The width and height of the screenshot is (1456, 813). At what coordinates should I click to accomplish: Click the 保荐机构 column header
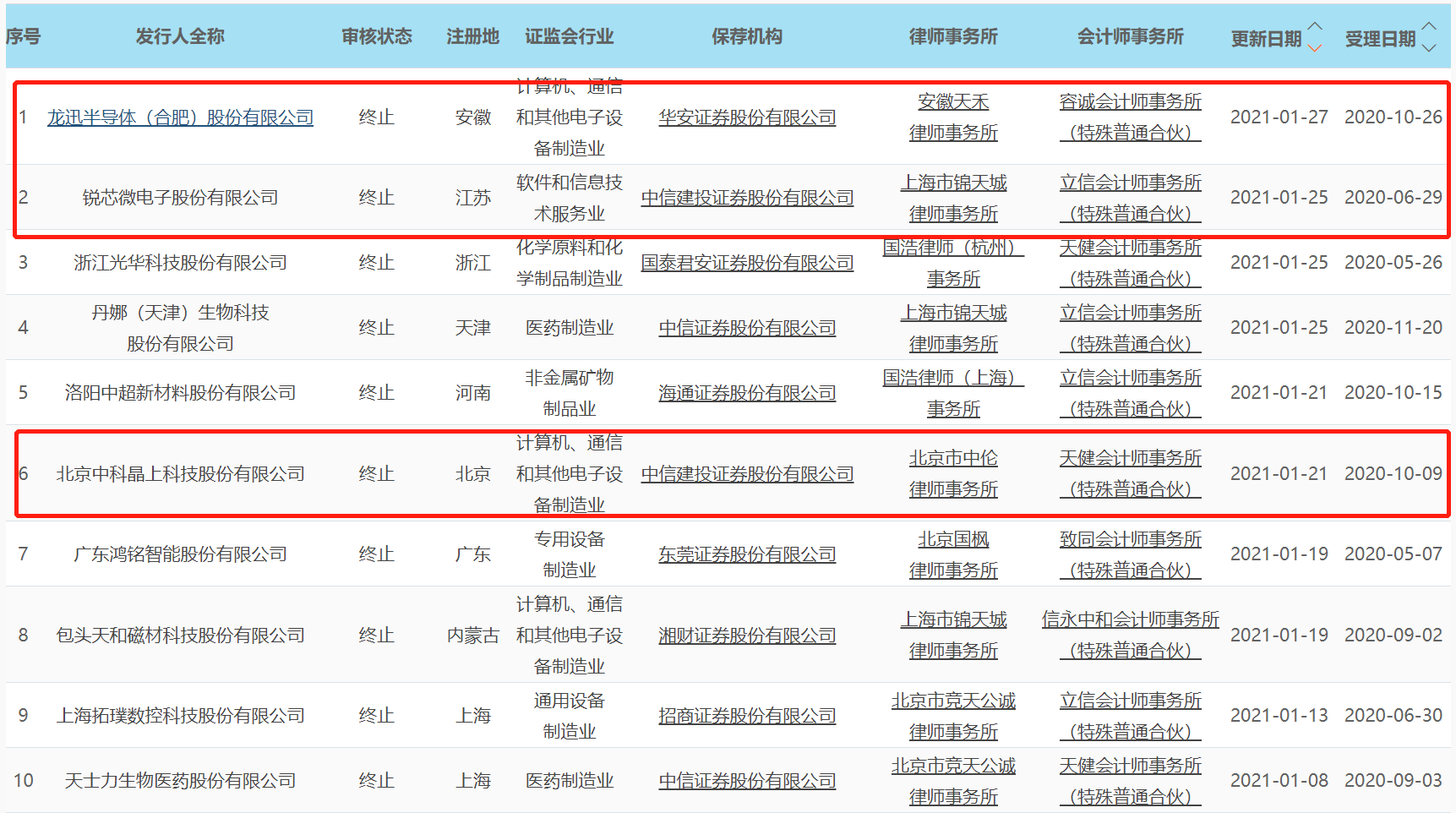[x=747, y=36]
